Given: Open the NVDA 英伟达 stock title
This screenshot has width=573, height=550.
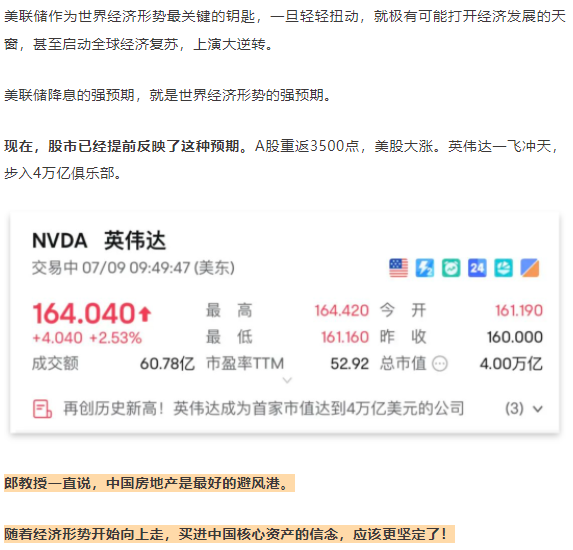Looking at the screenshot, I should click(99, 240).
